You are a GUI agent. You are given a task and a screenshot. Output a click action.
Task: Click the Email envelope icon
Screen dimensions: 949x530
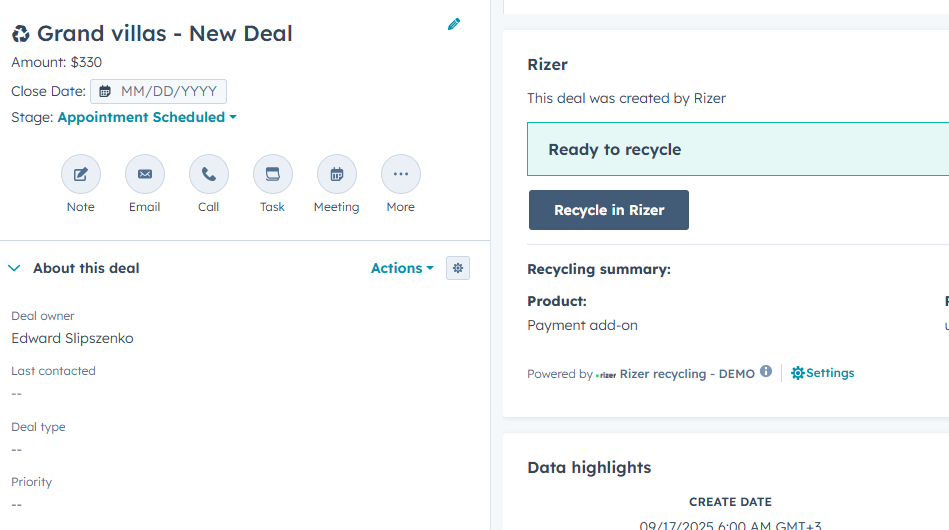(x=145, y=174)
